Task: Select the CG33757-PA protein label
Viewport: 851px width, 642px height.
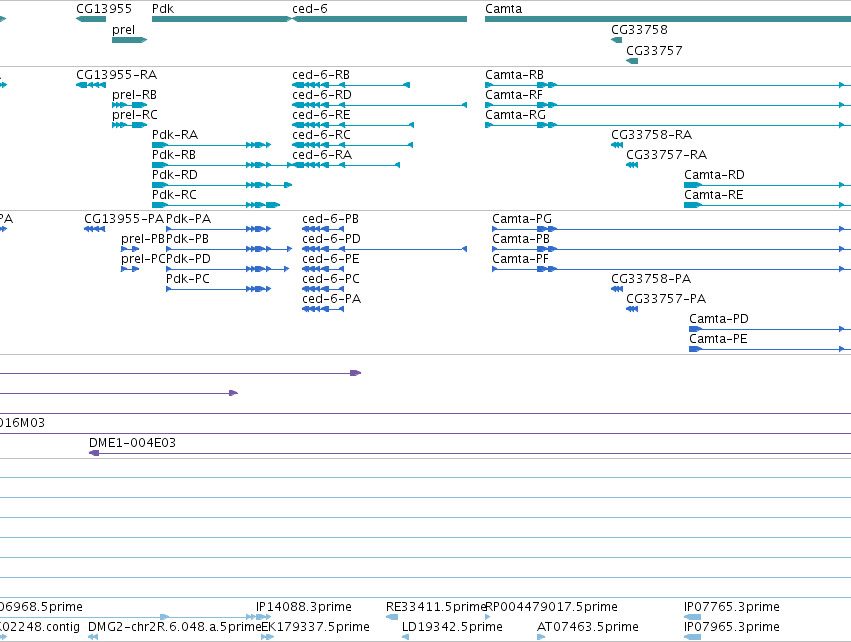Action: pyautogui.click(x=666, y=299)
